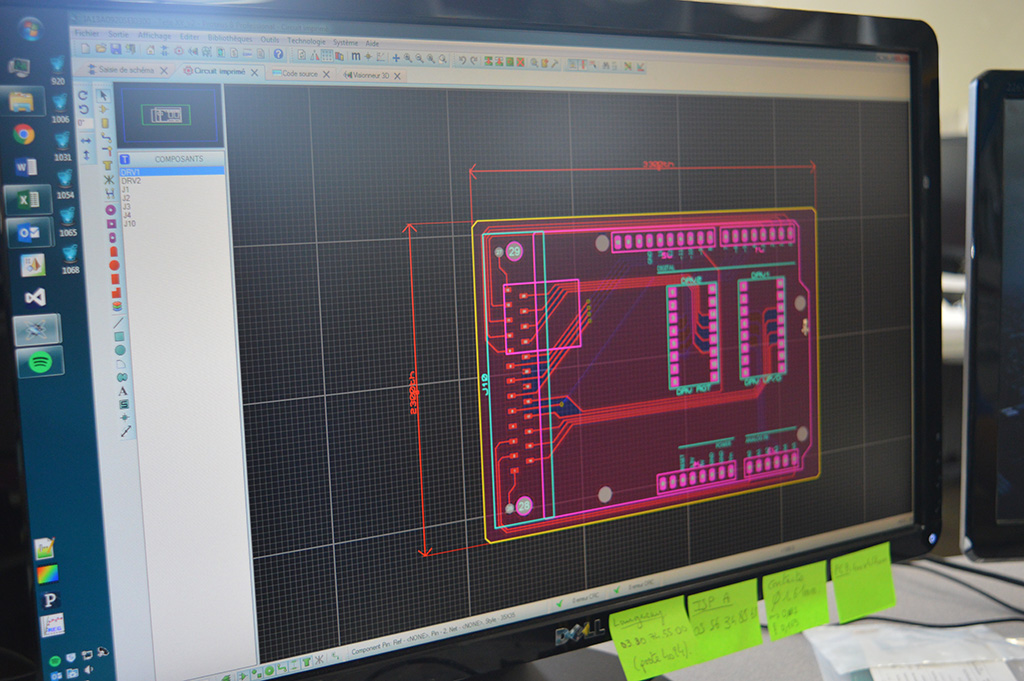Select the text 'A' tool

pos(123,392)
